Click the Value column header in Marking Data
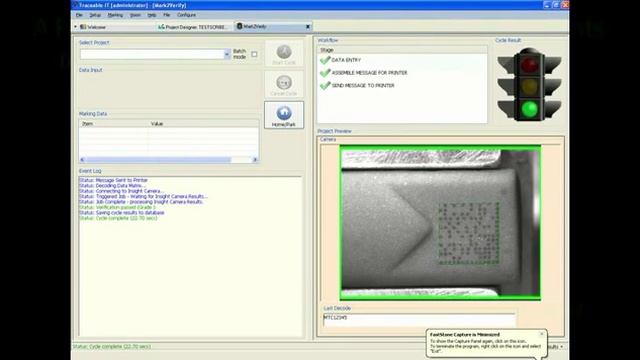 tap(204, 124)
